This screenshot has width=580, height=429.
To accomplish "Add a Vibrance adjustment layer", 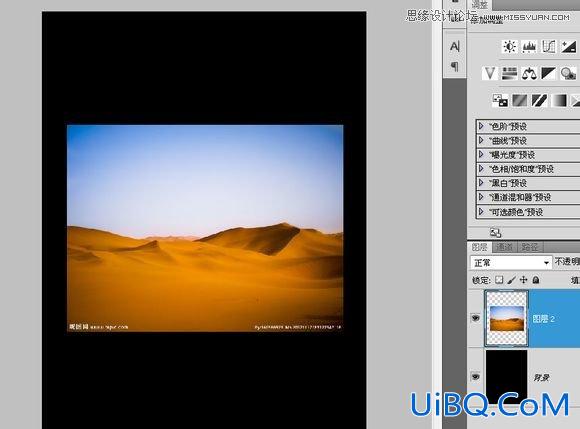I will point(489,73).
